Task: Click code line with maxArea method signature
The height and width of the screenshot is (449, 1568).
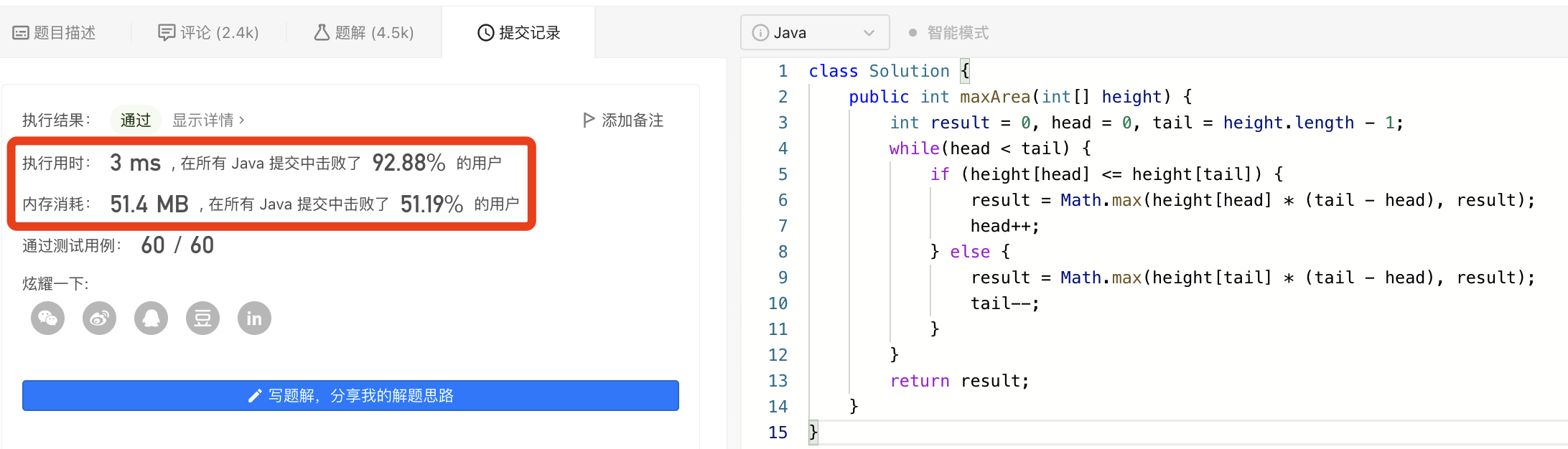Action: pos(1020,97)
